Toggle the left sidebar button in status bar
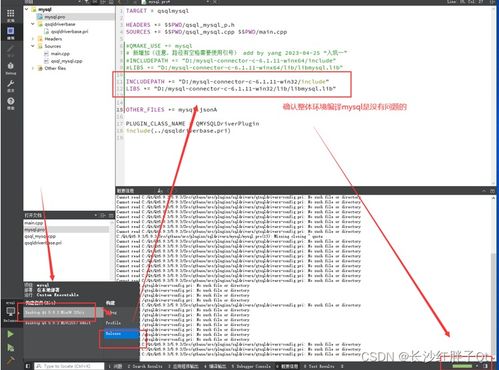Screen dimensions: 499x370 (x=28, y=366)
